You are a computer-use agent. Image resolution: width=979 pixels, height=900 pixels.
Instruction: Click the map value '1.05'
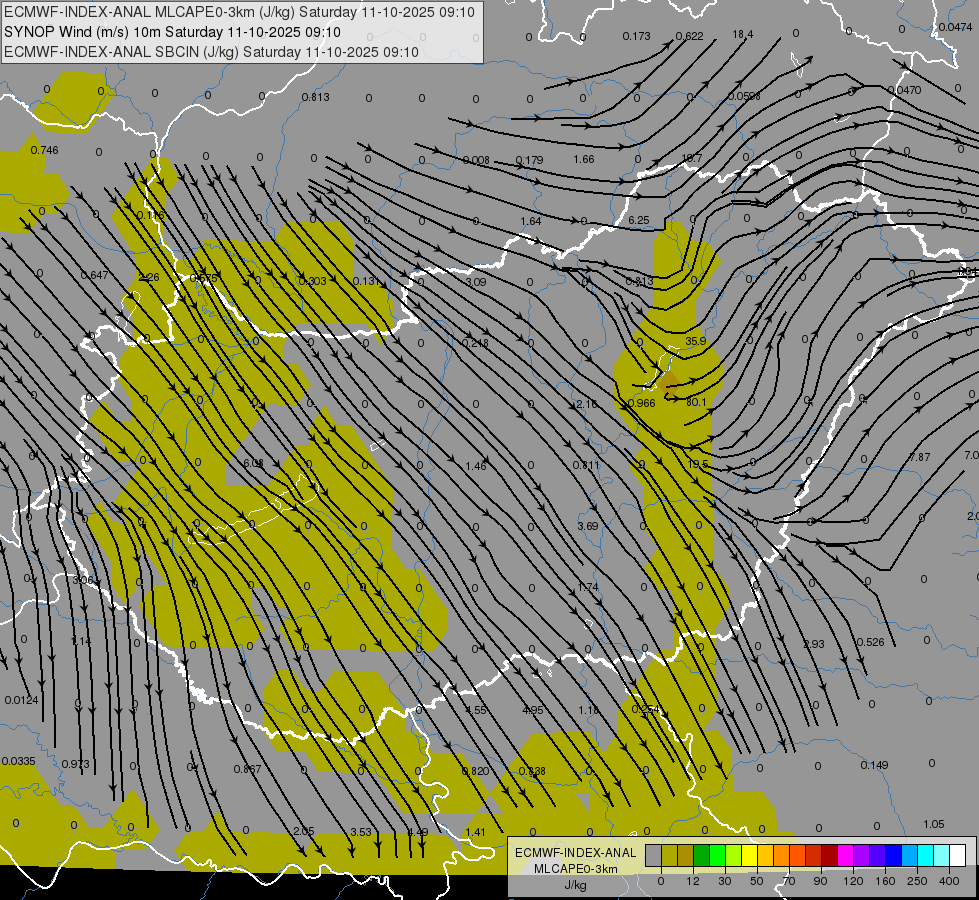point(933,824)
